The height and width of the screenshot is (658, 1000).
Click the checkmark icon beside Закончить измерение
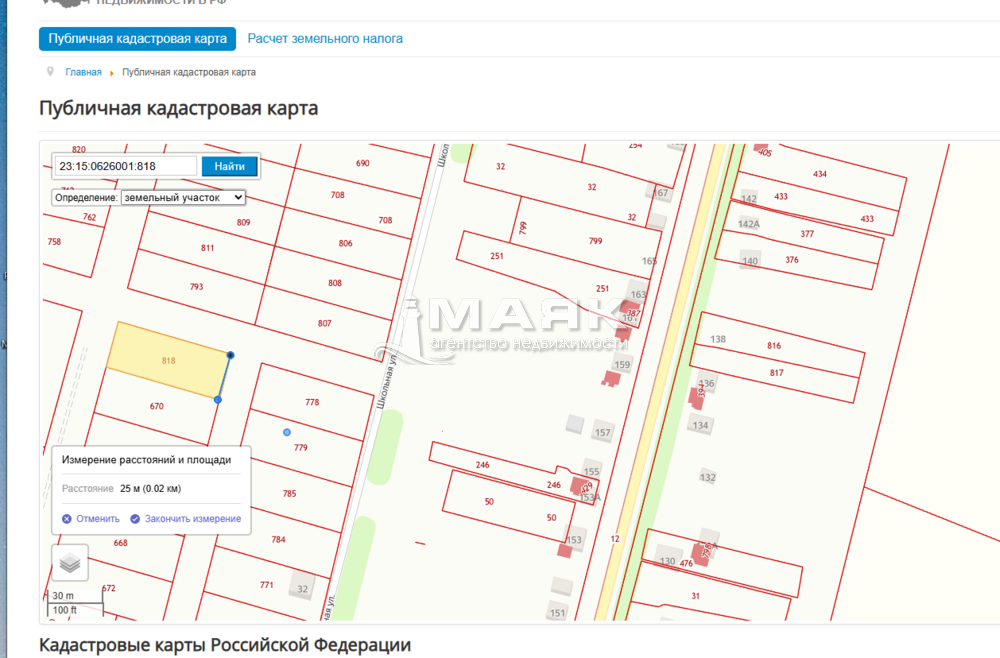click(x=135, y=519)
